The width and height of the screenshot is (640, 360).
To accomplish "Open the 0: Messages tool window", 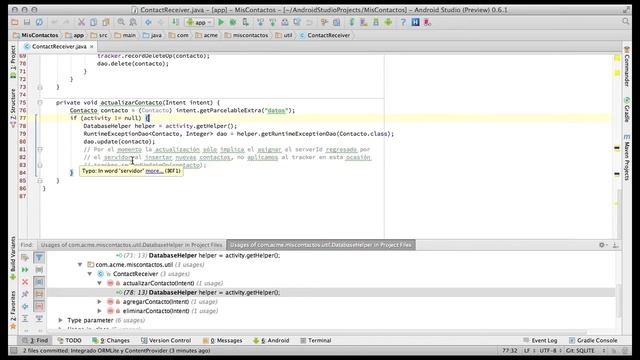I will point(222,340).
